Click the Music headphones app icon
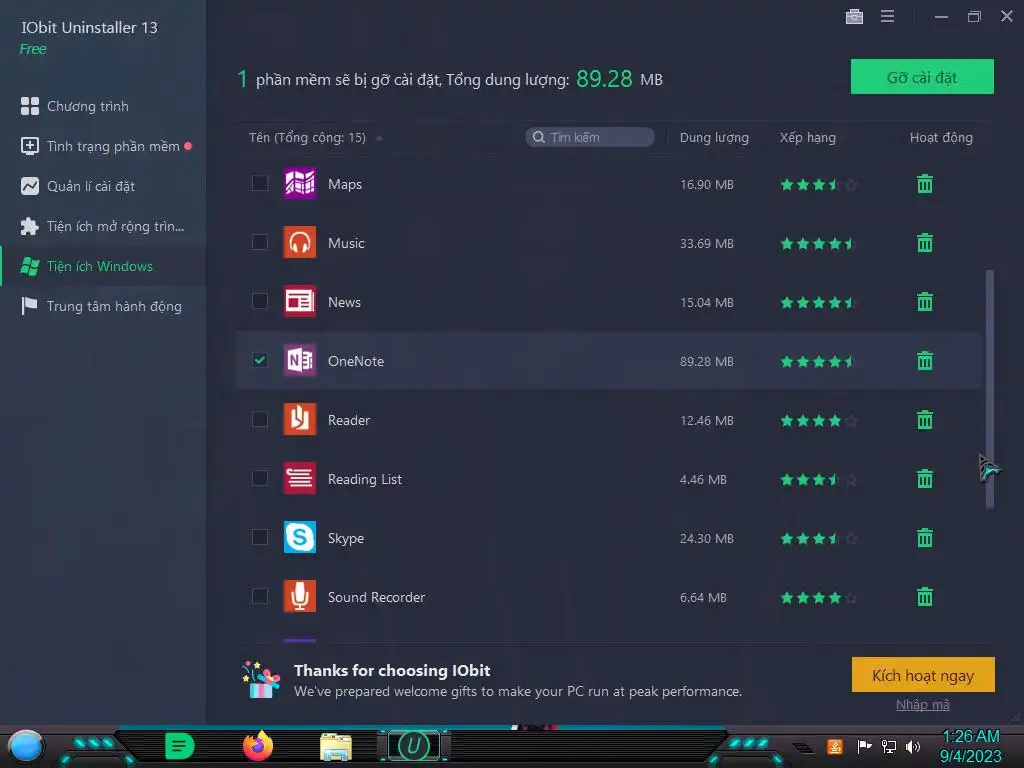This screenshot has height=768, width=1024. [x=300, y=242]
